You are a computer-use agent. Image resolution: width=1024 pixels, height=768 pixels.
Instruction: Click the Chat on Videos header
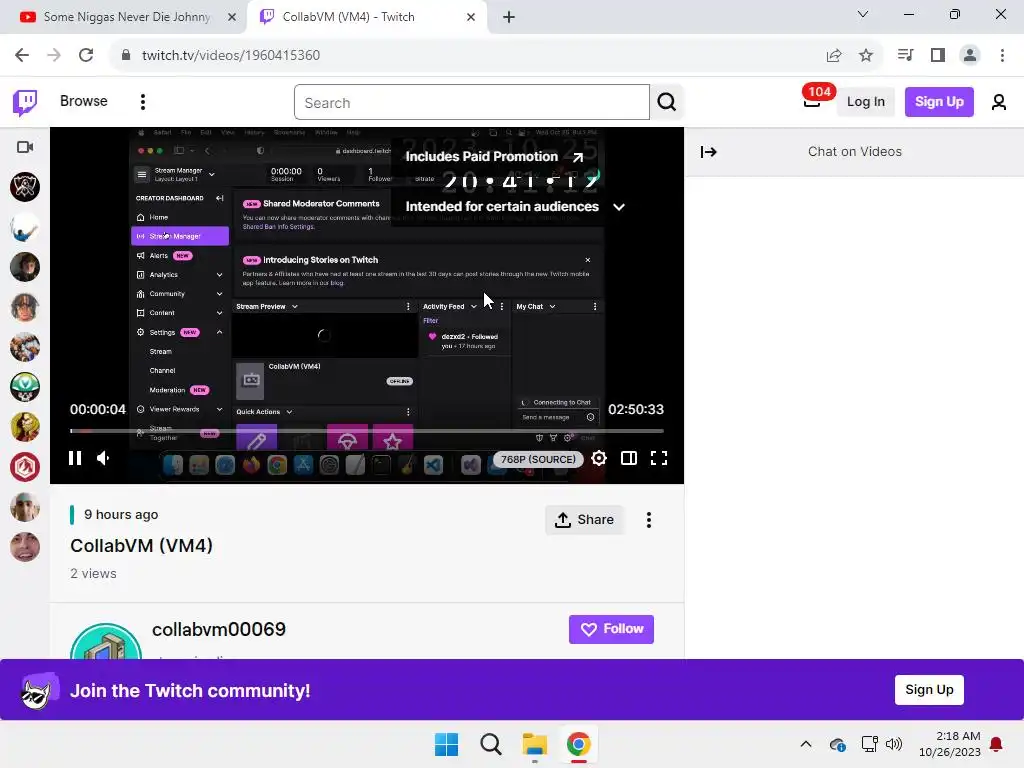(x=855, y=152)
